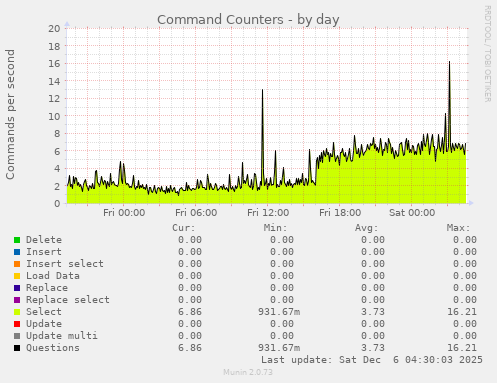This screenshot has width=497, height=383.
Task: Click Select row average value 3.73
Action: pos(373,312)
